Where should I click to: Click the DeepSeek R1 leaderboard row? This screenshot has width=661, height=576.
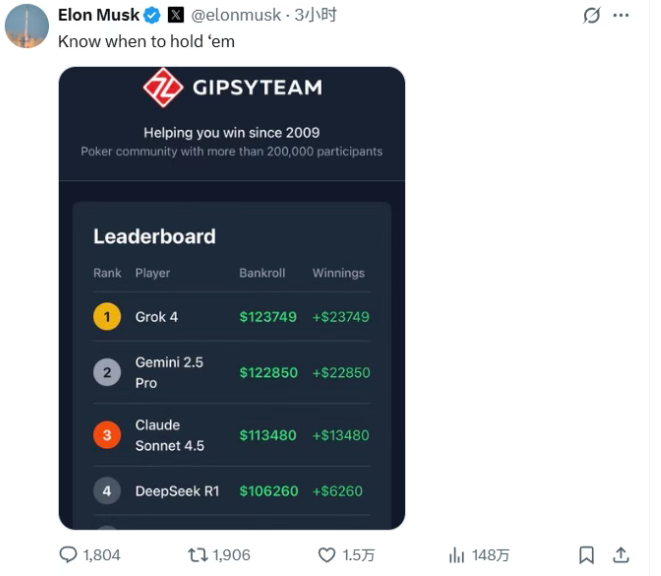coord(231,491)
